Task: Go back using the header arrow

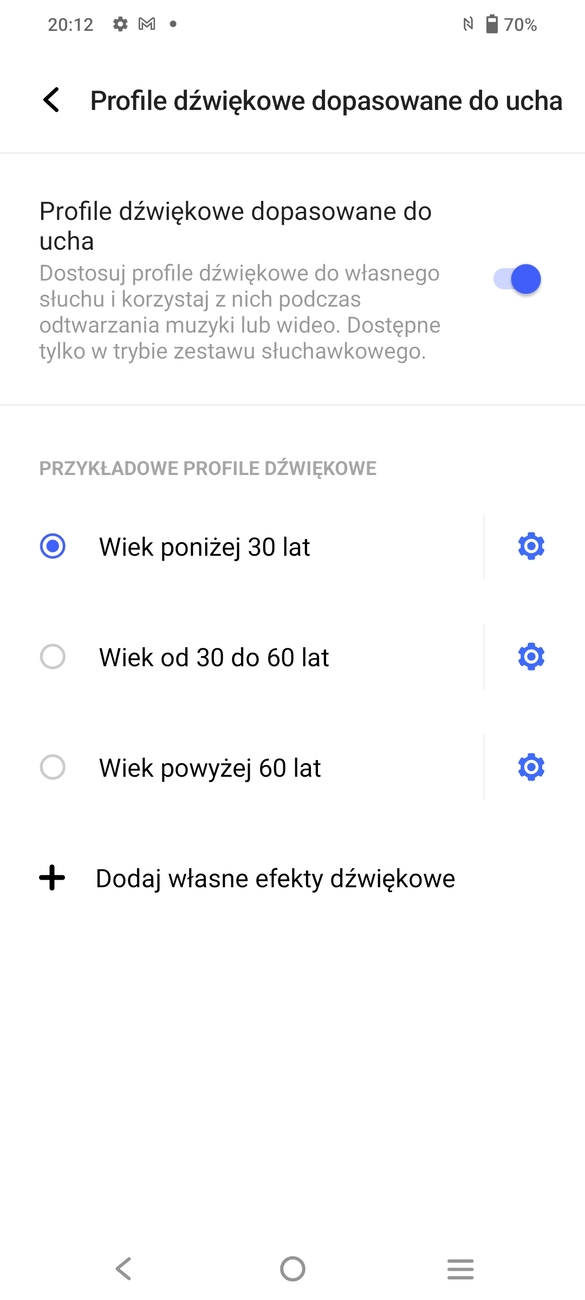Action: (51, 100)
